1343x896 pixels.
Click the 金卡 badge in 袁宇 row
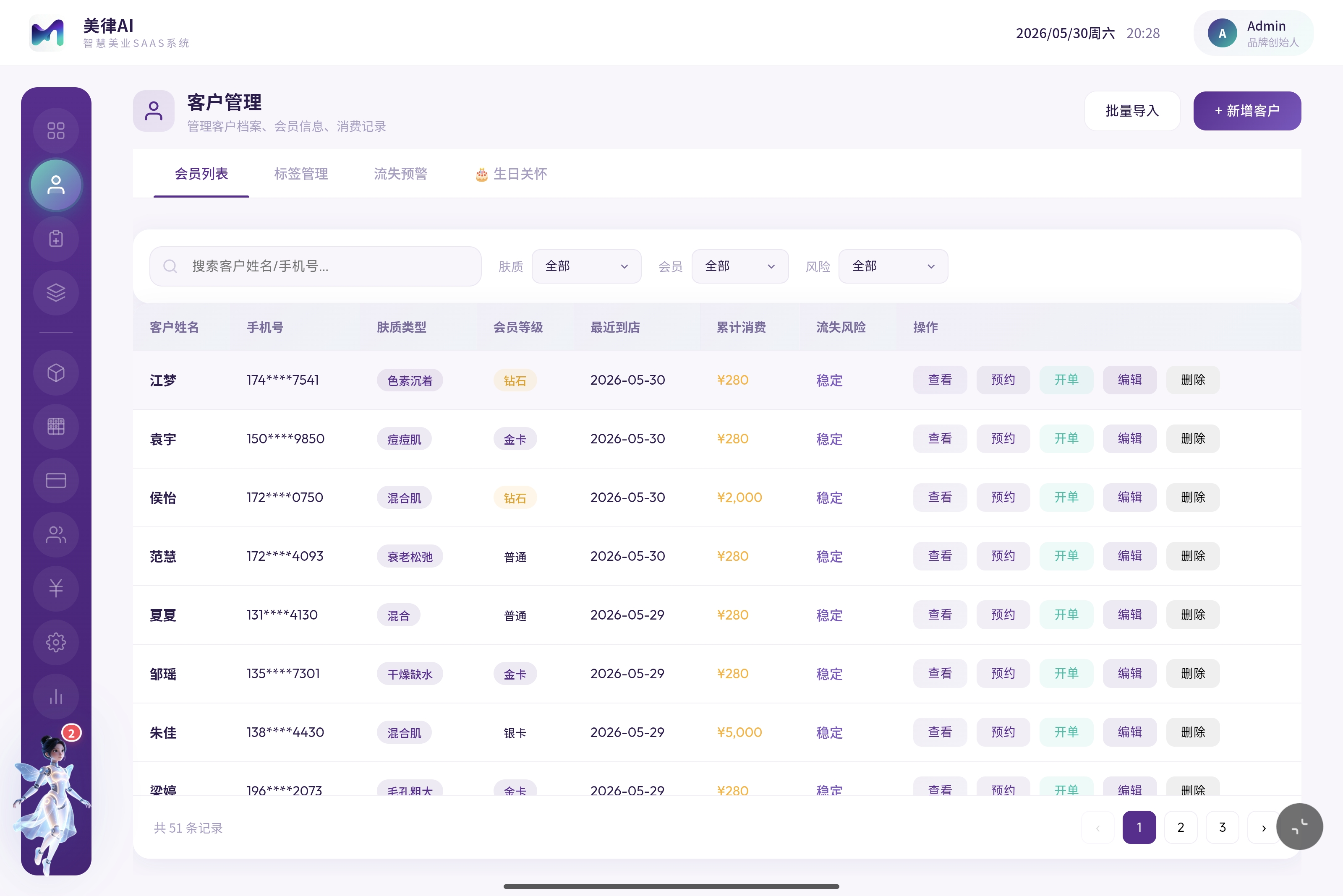click(515, 440)
